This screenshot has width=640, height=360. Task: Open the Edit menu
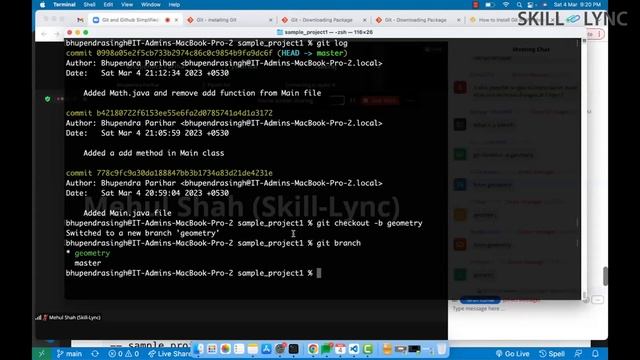108,4
